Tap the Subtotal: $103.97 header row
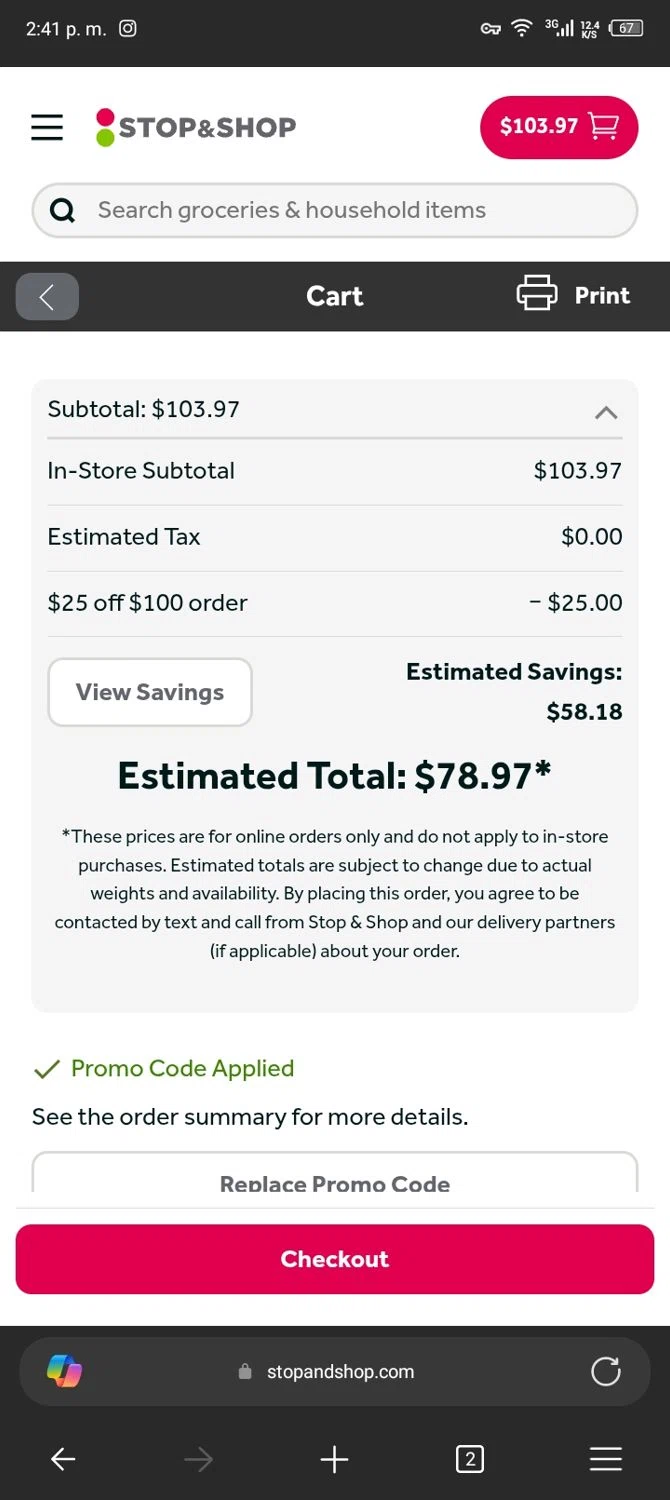The image size is (670, 1500). (300, 409)
